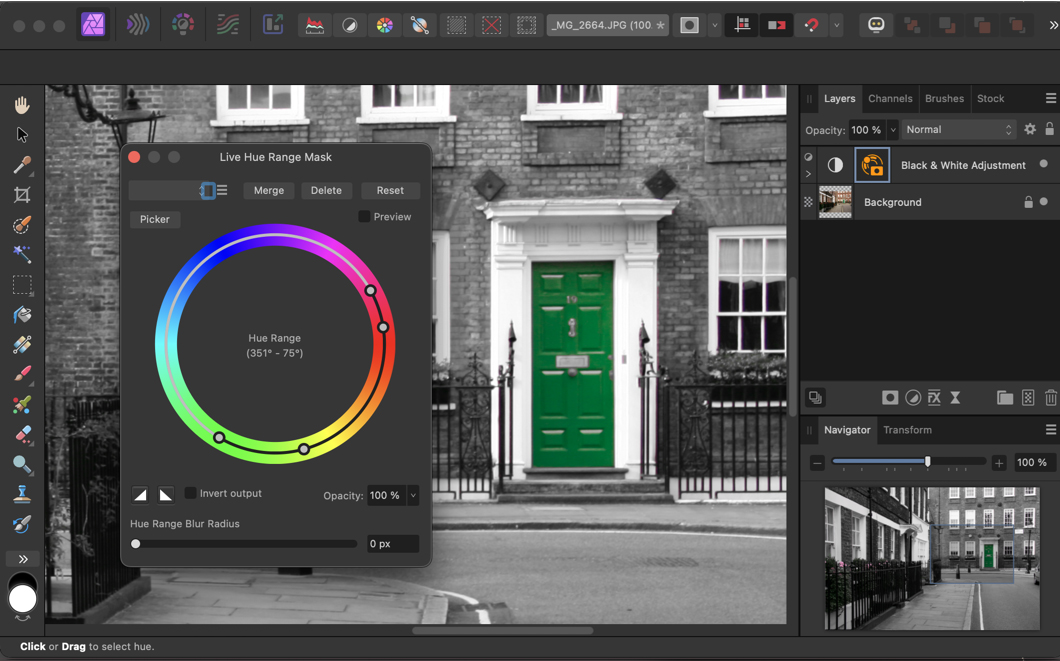Click the Layer Effects FX icon
Viewport: 1060px width, 661px height.
[934, 398]
